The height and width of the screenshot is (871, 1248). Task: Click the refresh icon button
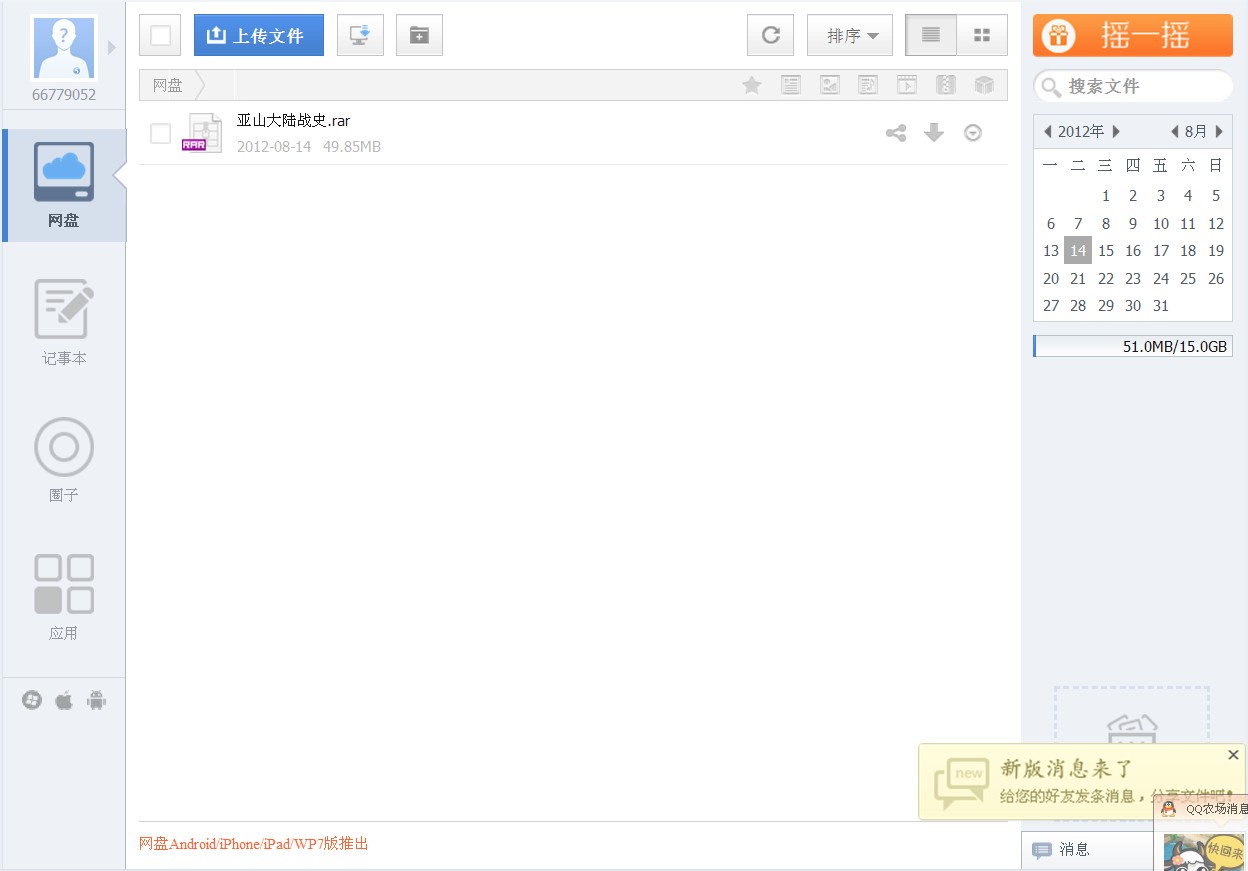click(x=770, y=35)
